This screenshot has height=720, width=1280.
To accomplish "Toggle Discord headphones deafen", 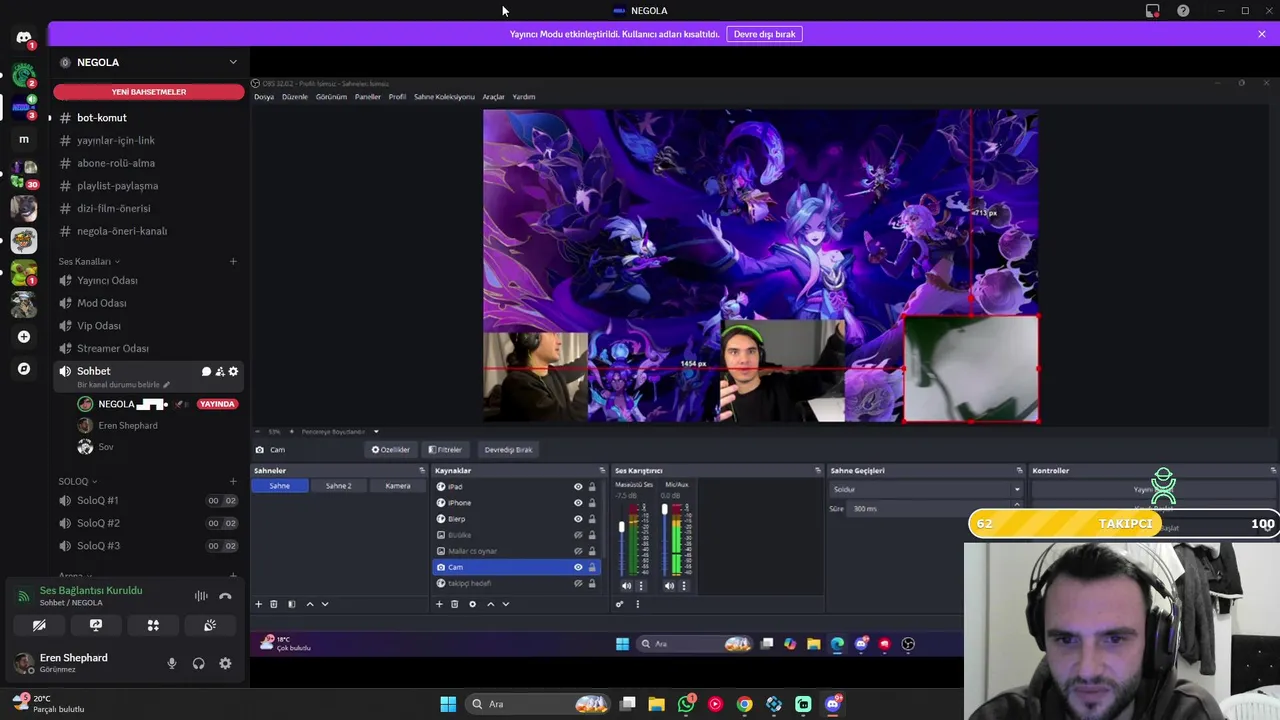I will (x=198, y=663).
